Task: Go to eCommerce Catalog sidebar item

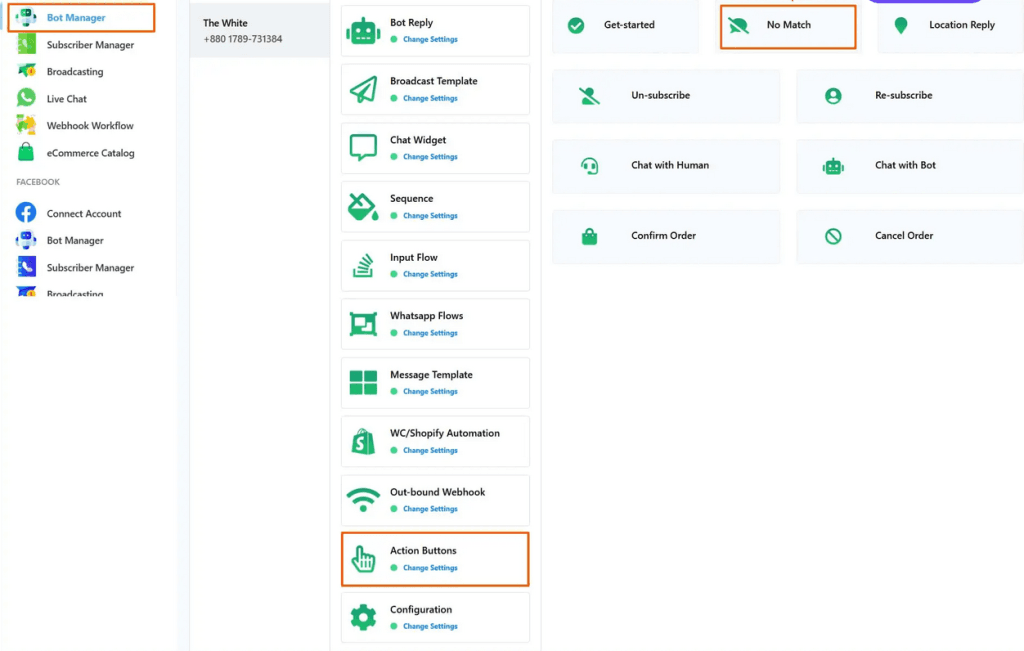Action: coord(90,153)
